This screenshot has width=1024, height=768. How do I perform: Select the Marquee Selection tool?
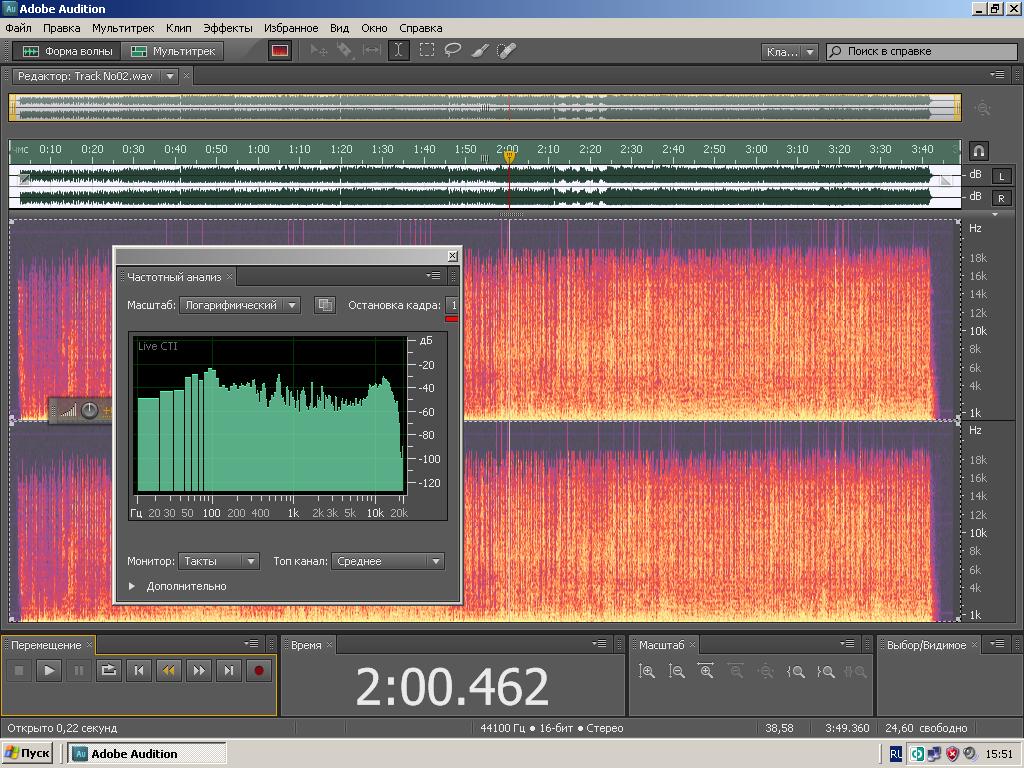(x=426, y=51)
